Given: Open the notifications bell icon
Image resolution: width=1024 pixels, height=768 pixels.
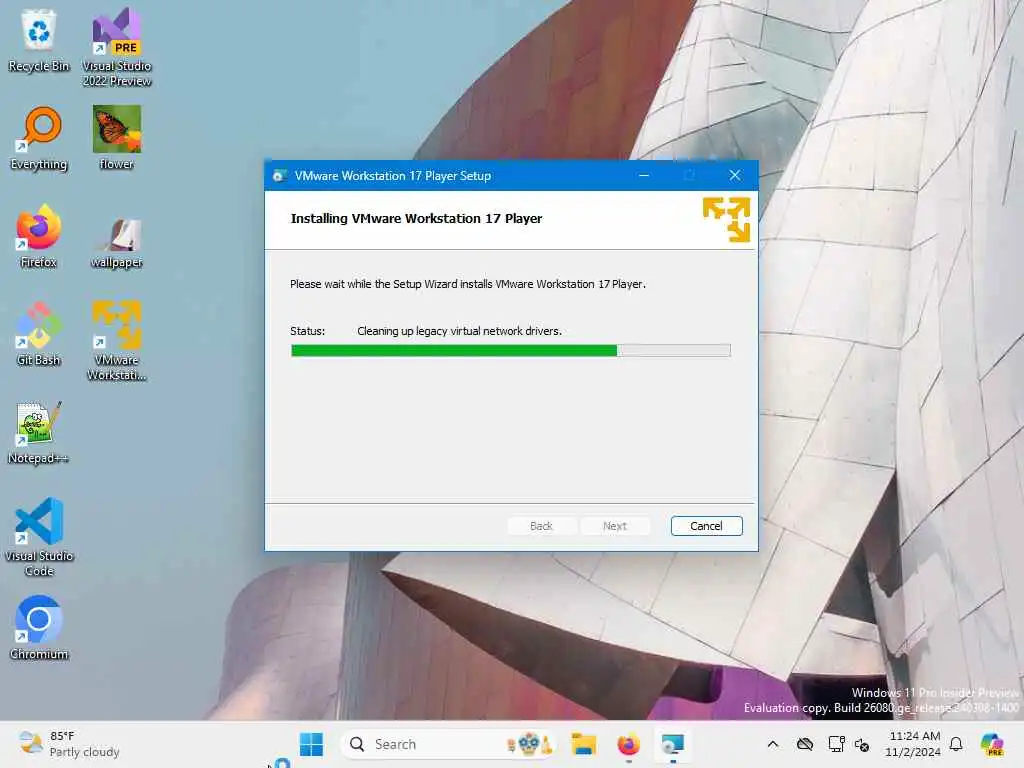Looking at the screenshot, I should tap(956, 744).
